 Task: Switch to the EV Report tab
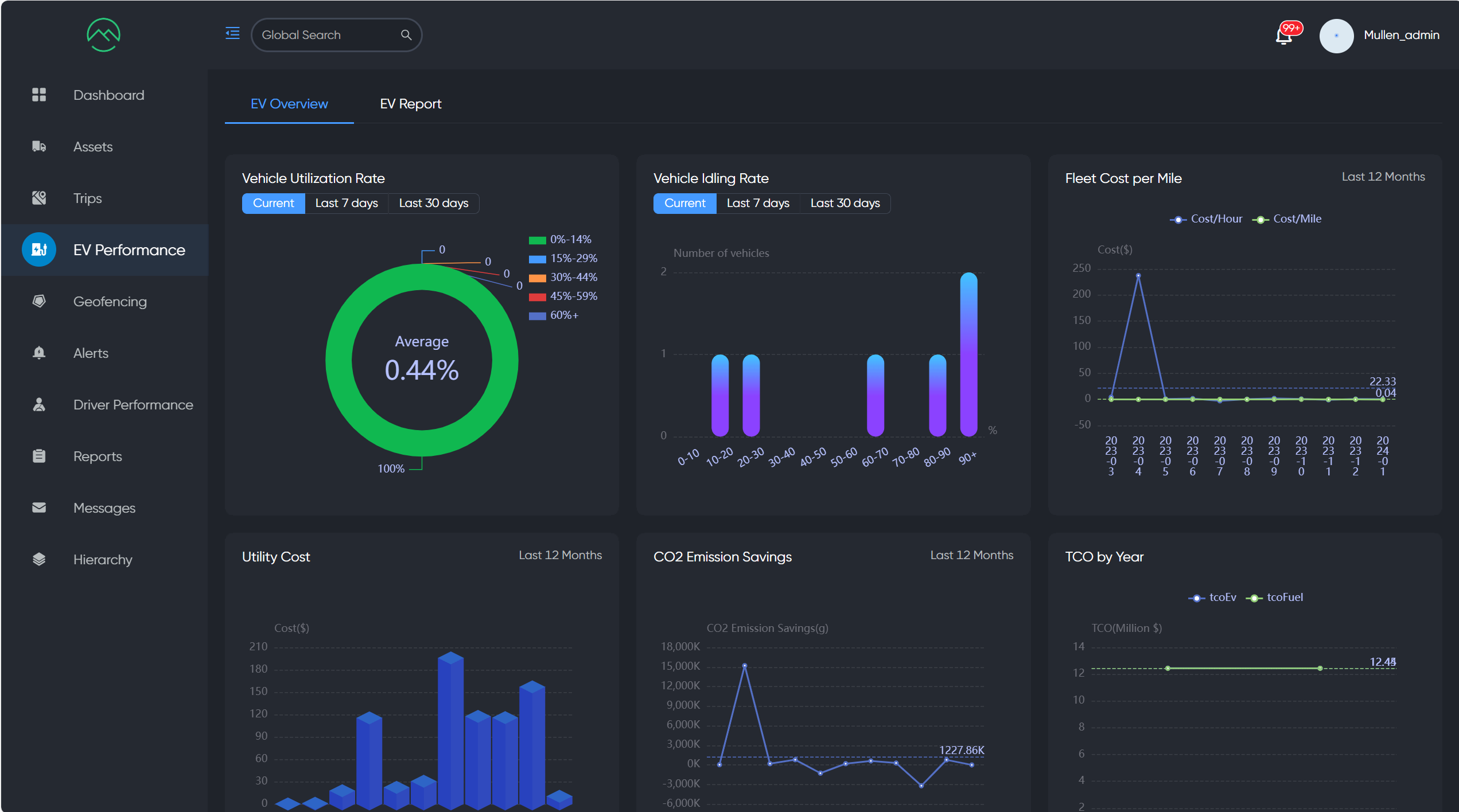410,104
